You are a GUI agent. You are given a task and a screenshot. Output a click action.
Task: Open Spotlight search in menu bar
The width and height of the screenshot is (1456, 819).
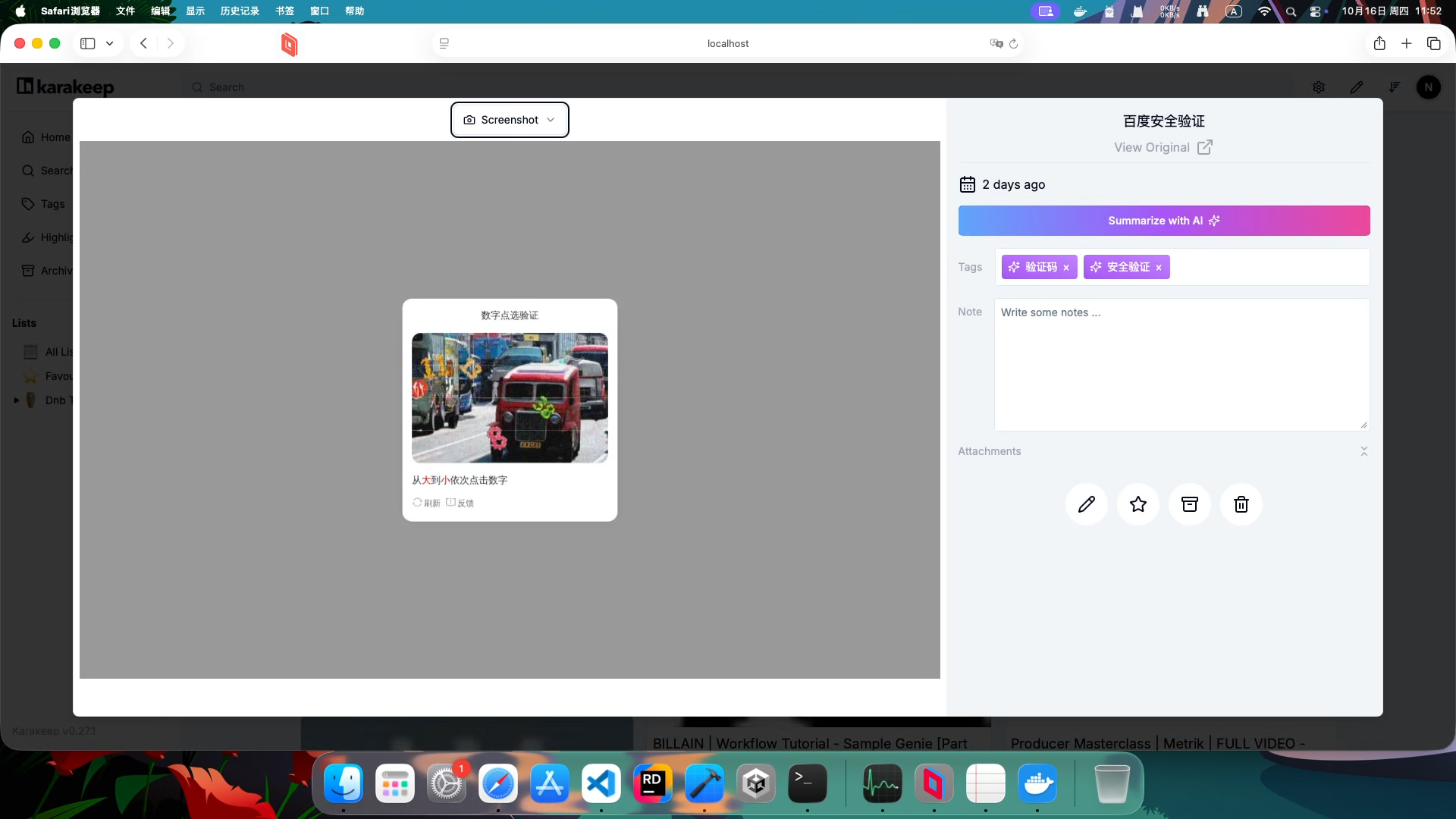point(1291,11)
